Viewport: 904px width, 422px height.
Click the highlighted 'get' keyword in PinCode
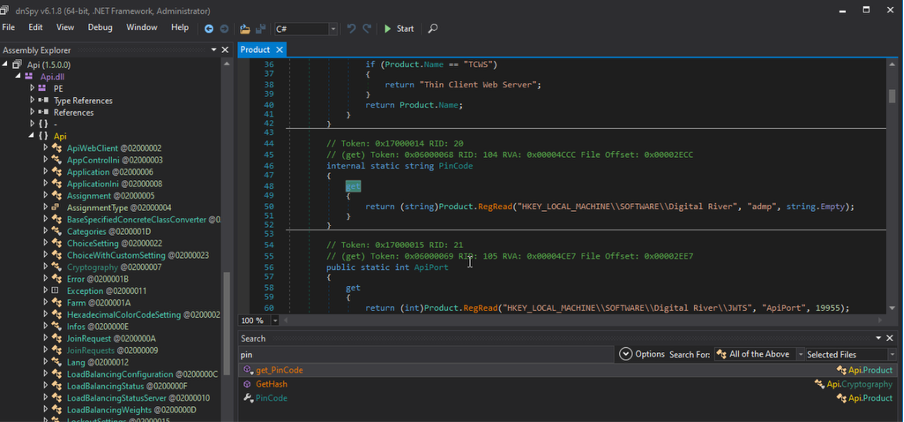[353, 186]
